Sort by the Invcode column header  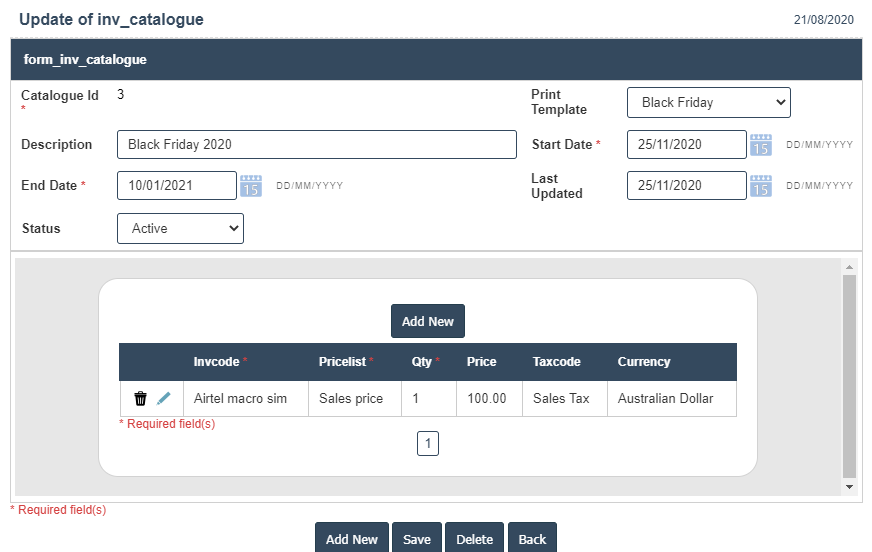click(x=218, y=362)
